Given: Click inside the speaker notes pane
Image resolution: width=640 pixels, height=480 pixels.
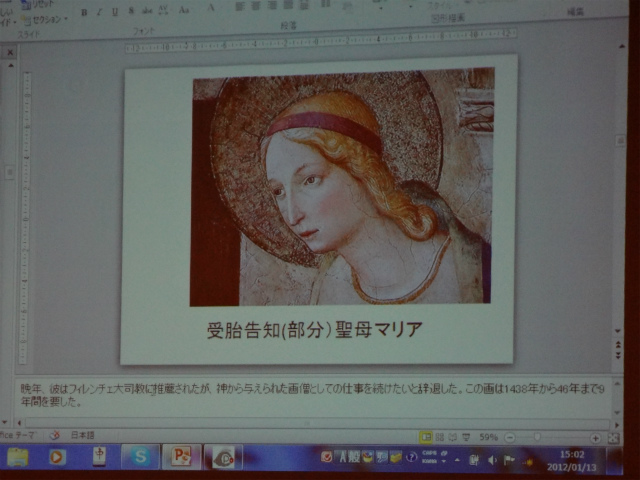Looking at the screenshot, I should (x=312, y=395).
